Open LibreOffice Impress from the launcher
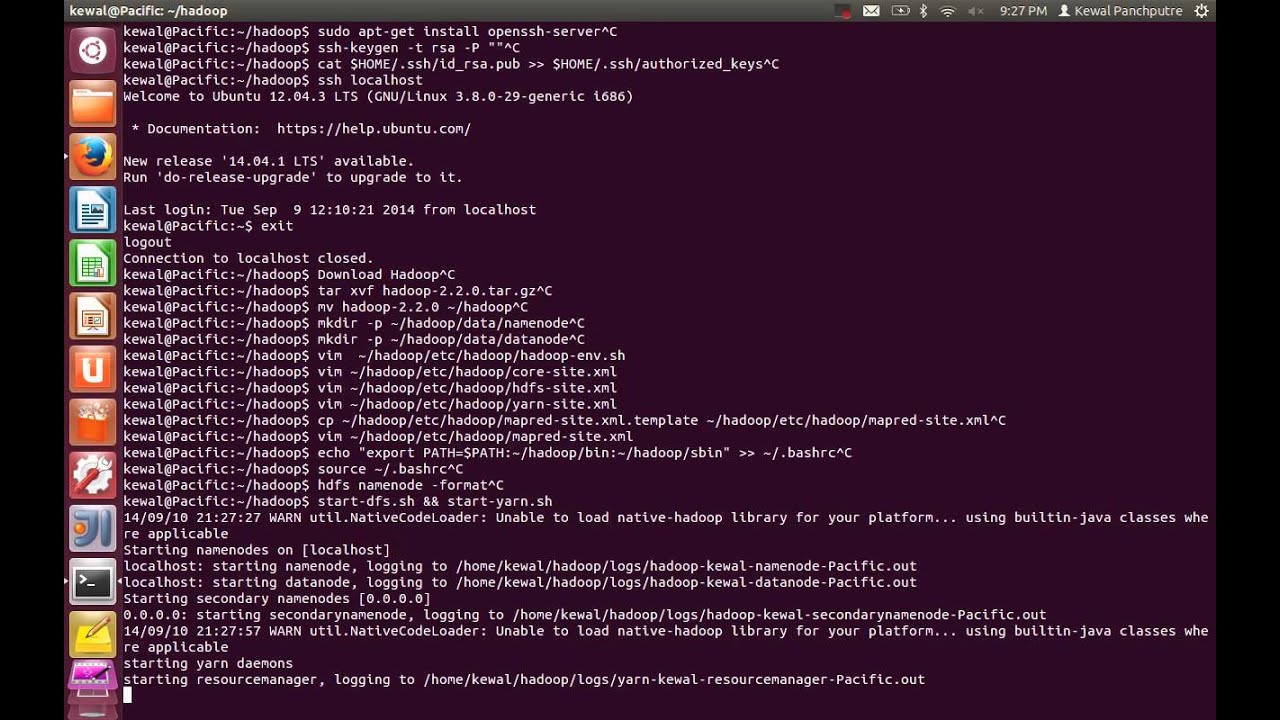This screenshot has height=720, width=1280. (x=93, y=318)
